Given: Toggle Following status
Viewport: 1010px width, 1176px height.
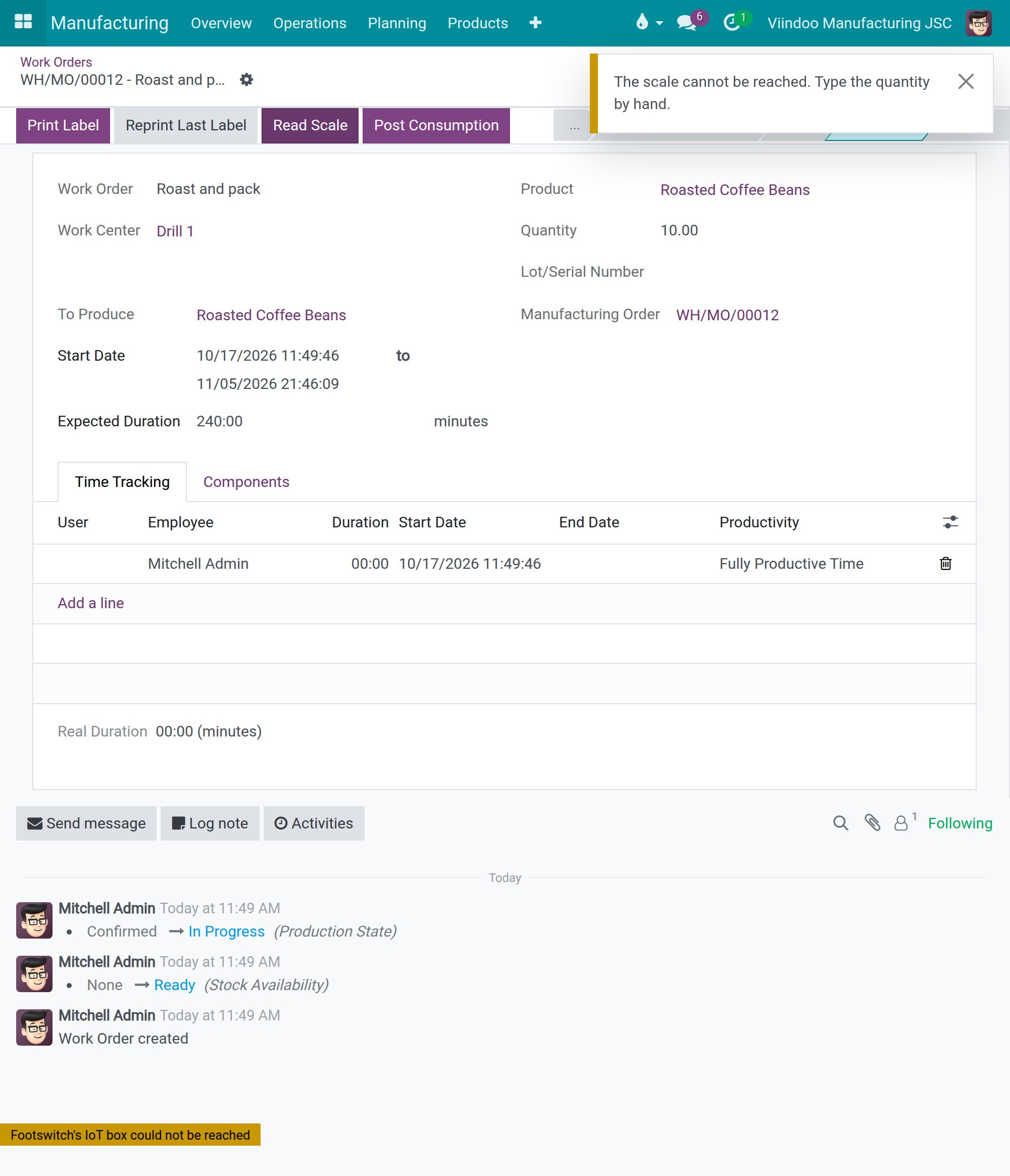Looking at the screenshot, I should 960,823.
